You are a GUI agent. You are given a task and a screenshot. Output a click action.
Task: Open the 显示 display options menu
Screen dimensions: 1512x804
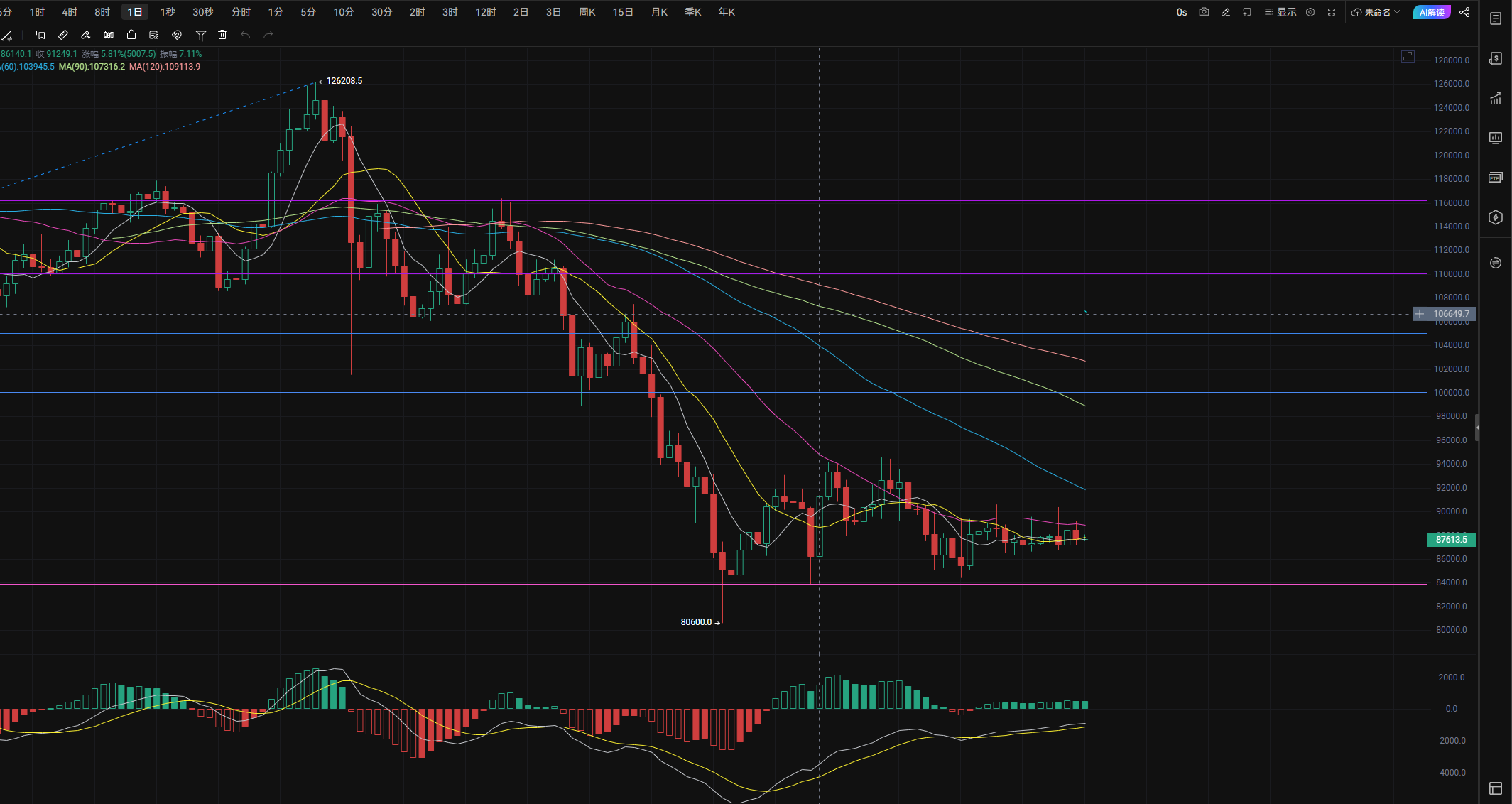1280,12
